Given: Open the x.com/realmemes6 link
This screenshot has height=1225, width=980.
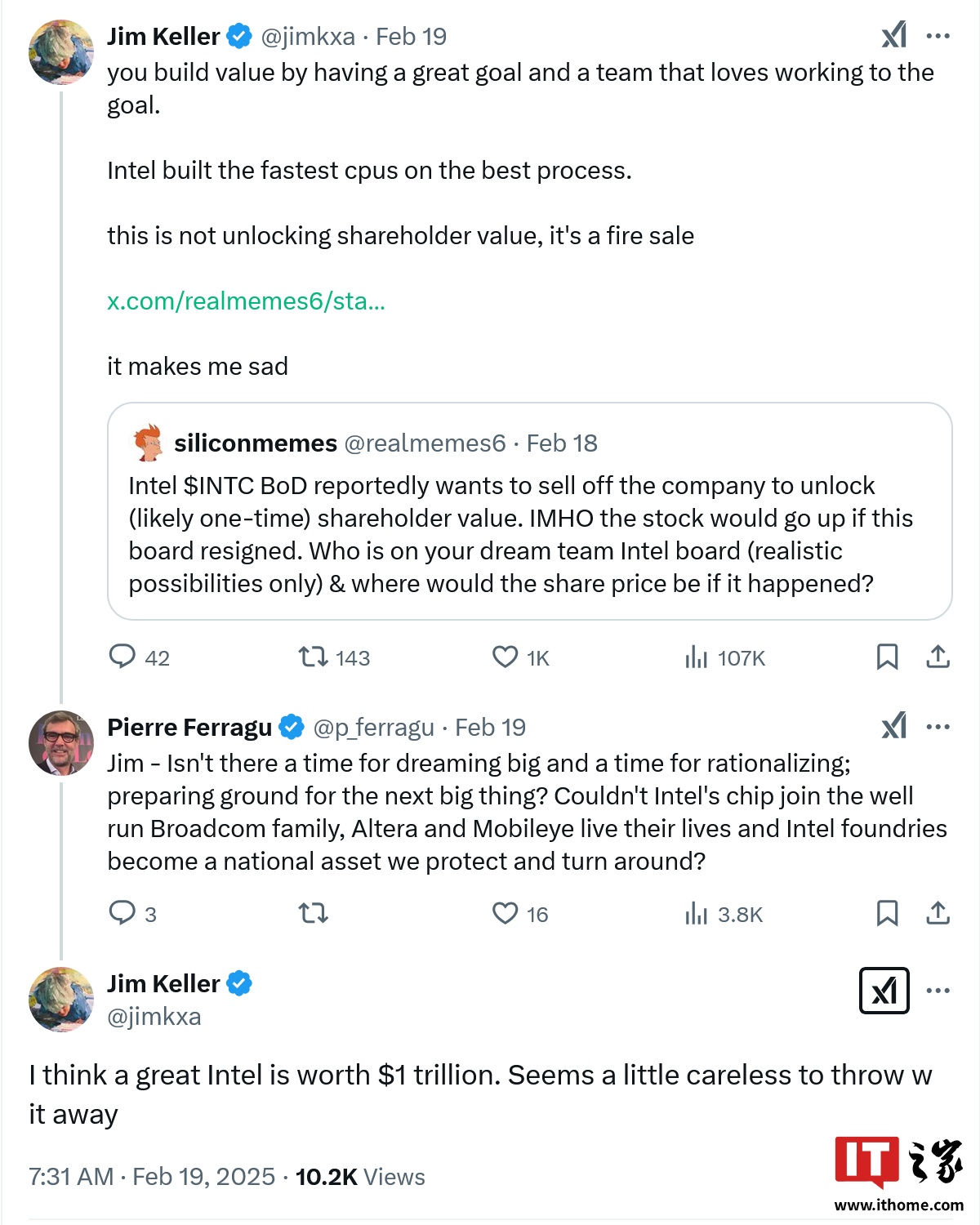Looking at the screenshot, I should (246, 301).
